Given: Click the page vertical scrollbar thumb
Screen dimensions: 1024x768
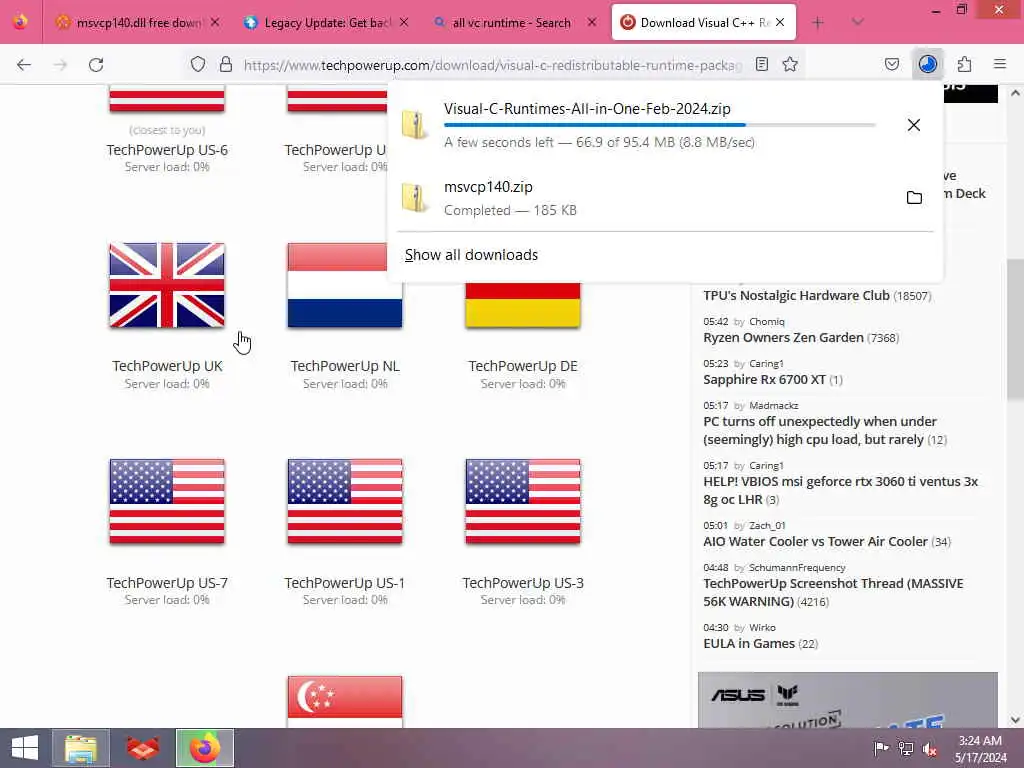Looking at the screenshot, I should 1015,328.
